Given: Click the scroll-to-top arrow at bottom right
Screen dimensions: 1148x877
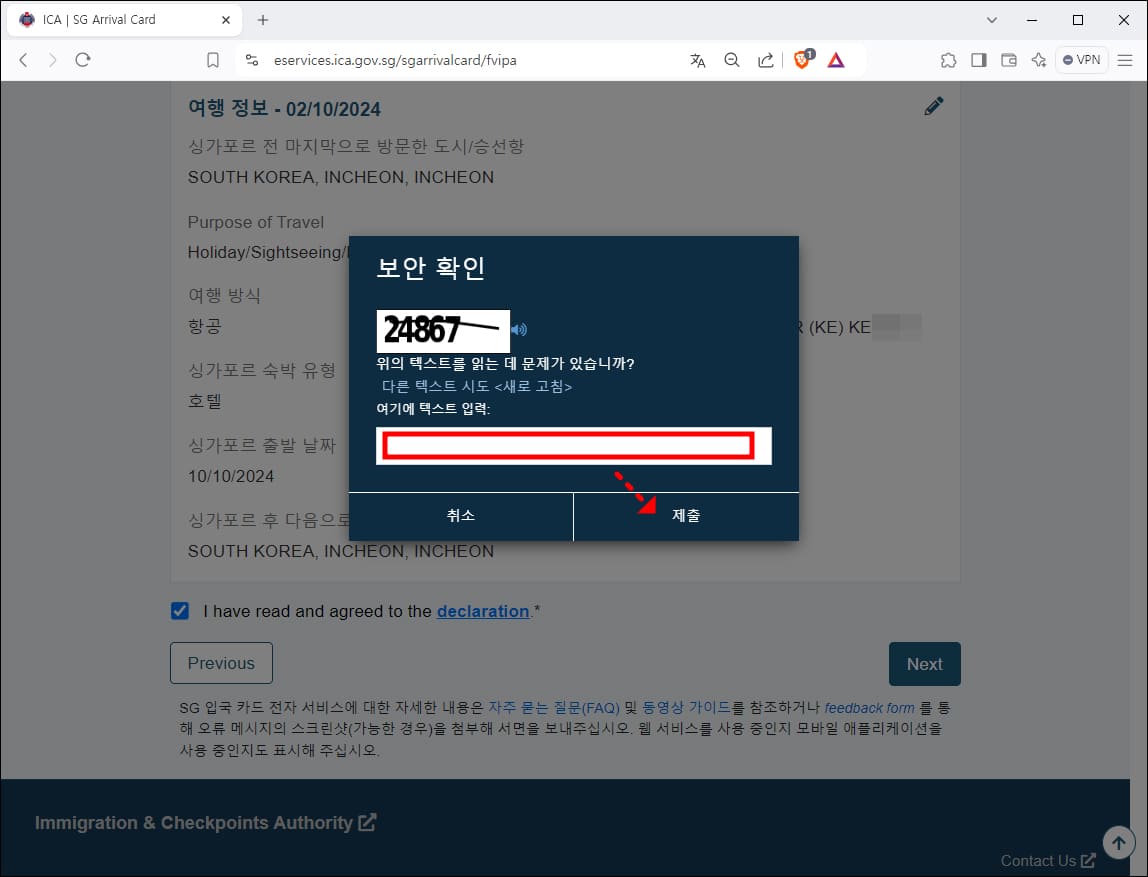Looking at the screenshot, I should point(1118,842).
